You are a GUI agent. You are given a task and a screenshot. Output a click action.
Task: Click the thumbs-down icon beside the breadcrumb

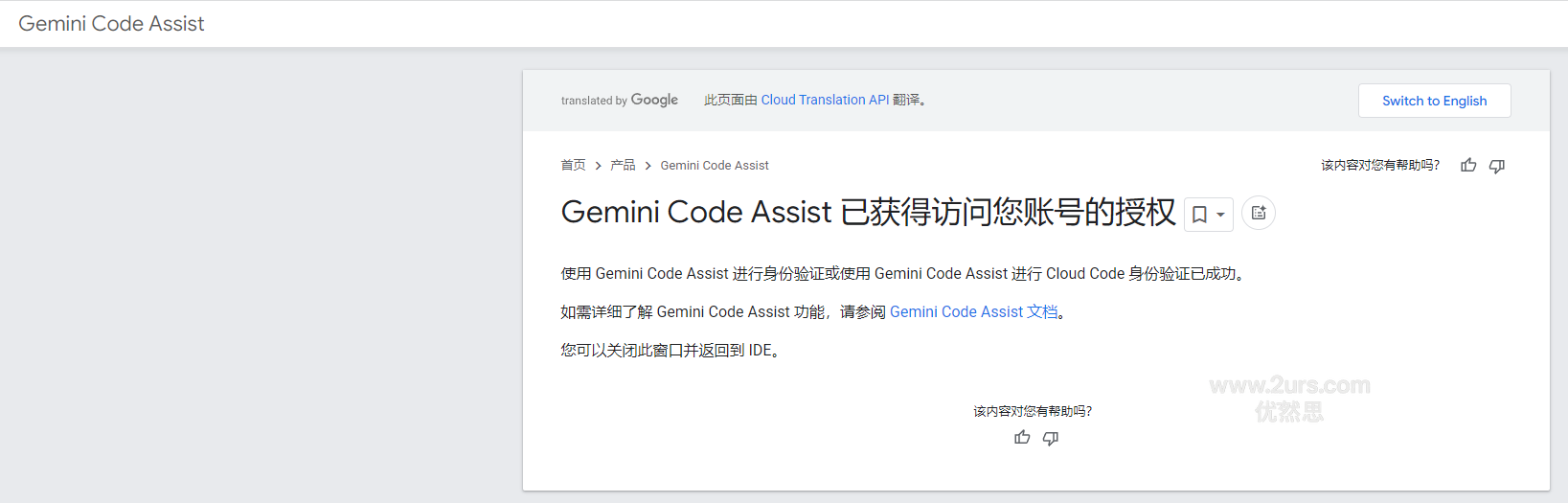(x=1497, y=166)
